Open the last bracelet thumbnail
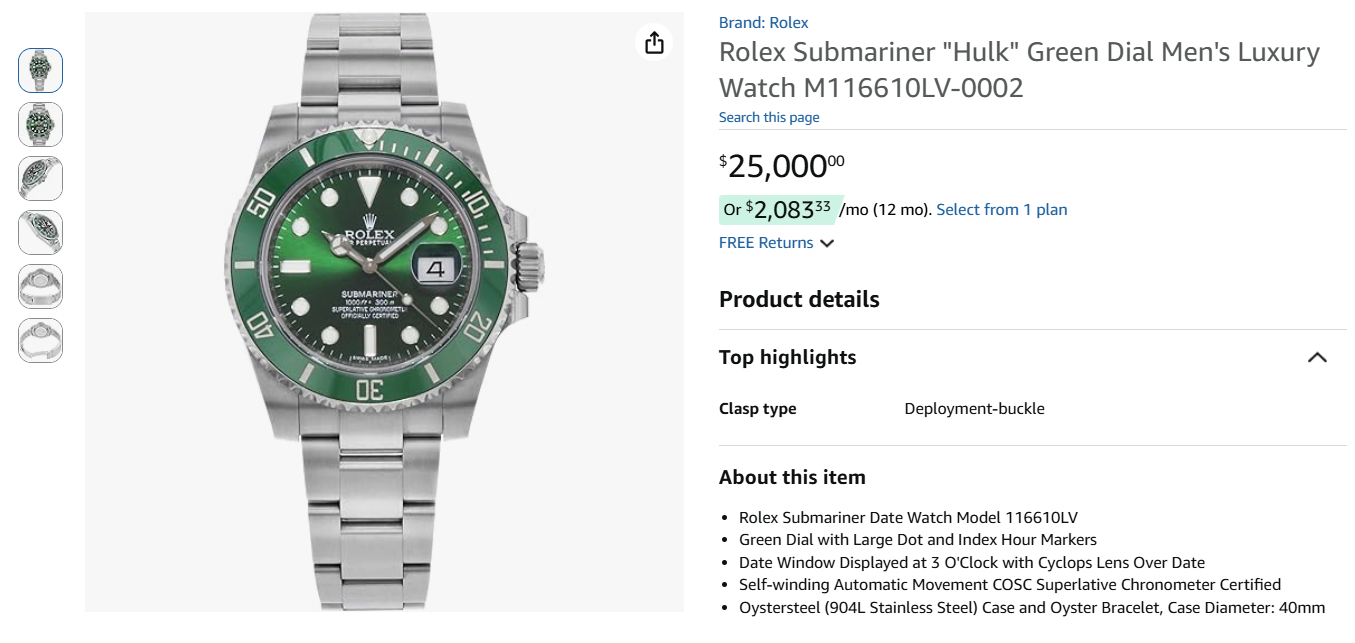This screenshot has height=643, width=1355. tap(39, 340)
